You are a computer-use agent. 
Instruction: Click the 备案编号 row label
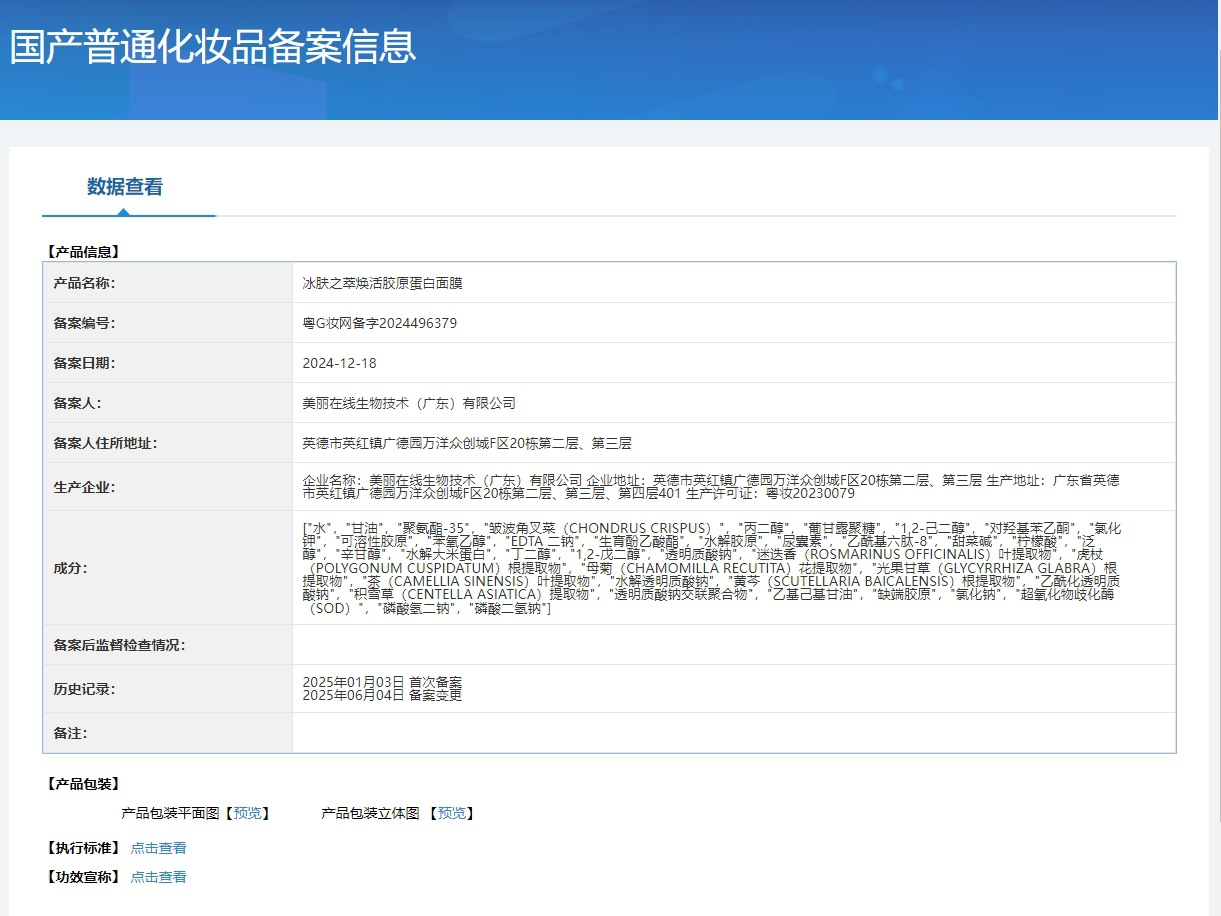coord(84,323)
